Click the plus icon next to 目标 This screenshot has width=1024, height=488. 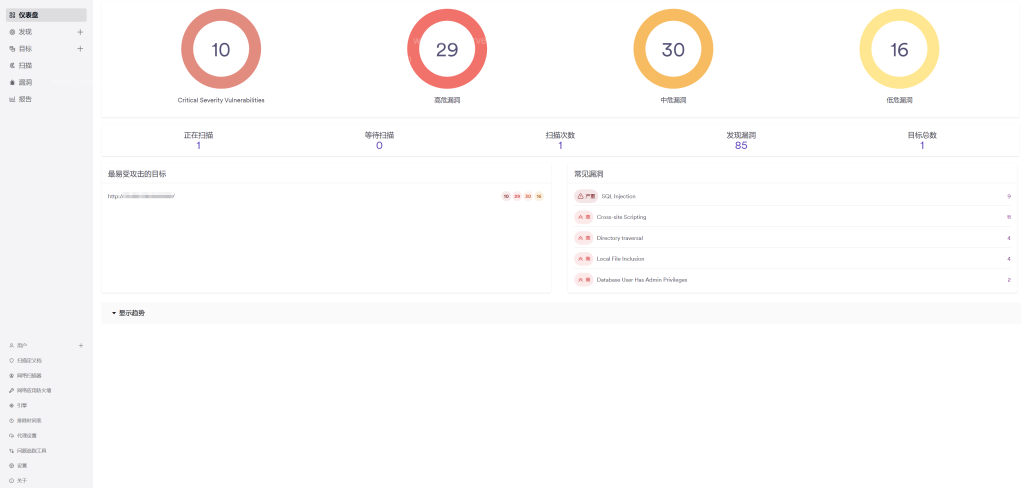coord(80,48)
